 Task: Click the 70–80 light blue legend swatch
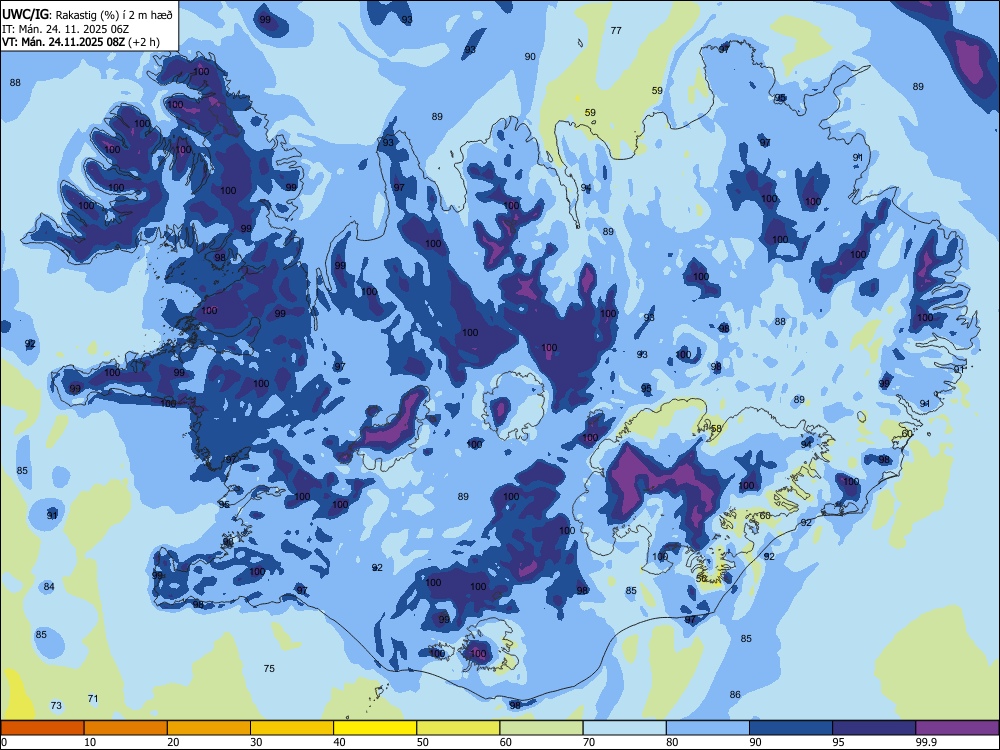[x=624, y=728]
